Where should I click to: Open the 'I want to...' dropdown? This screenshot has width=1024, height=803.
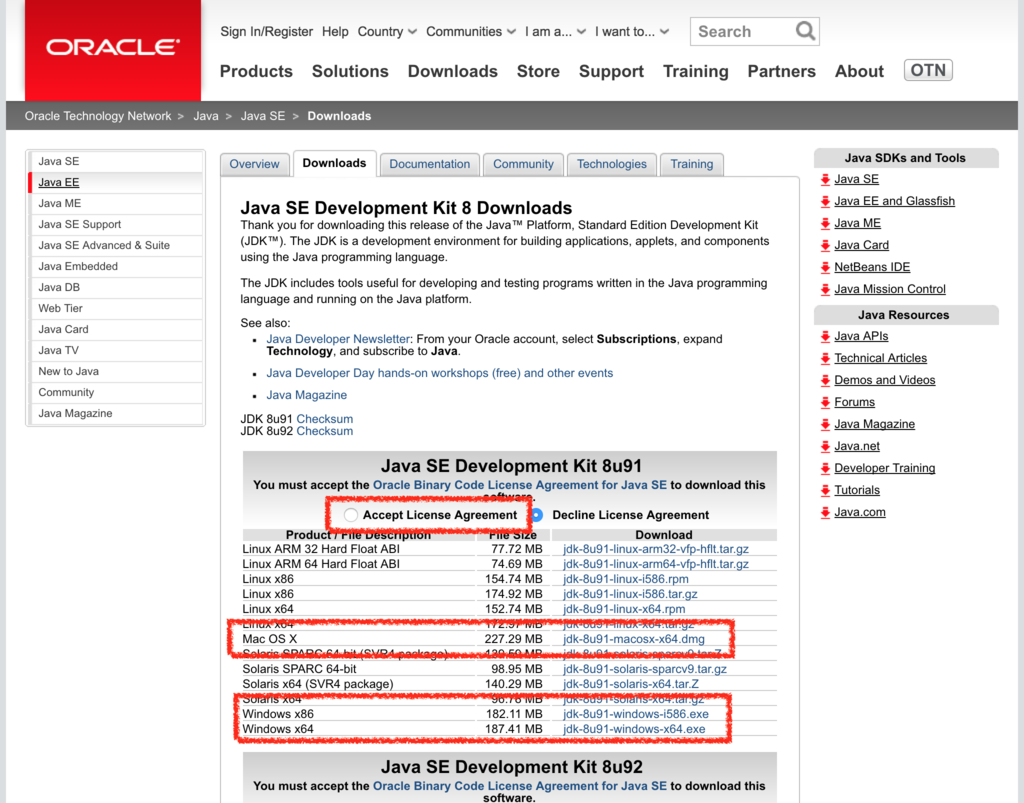click(x=632, y=31)
